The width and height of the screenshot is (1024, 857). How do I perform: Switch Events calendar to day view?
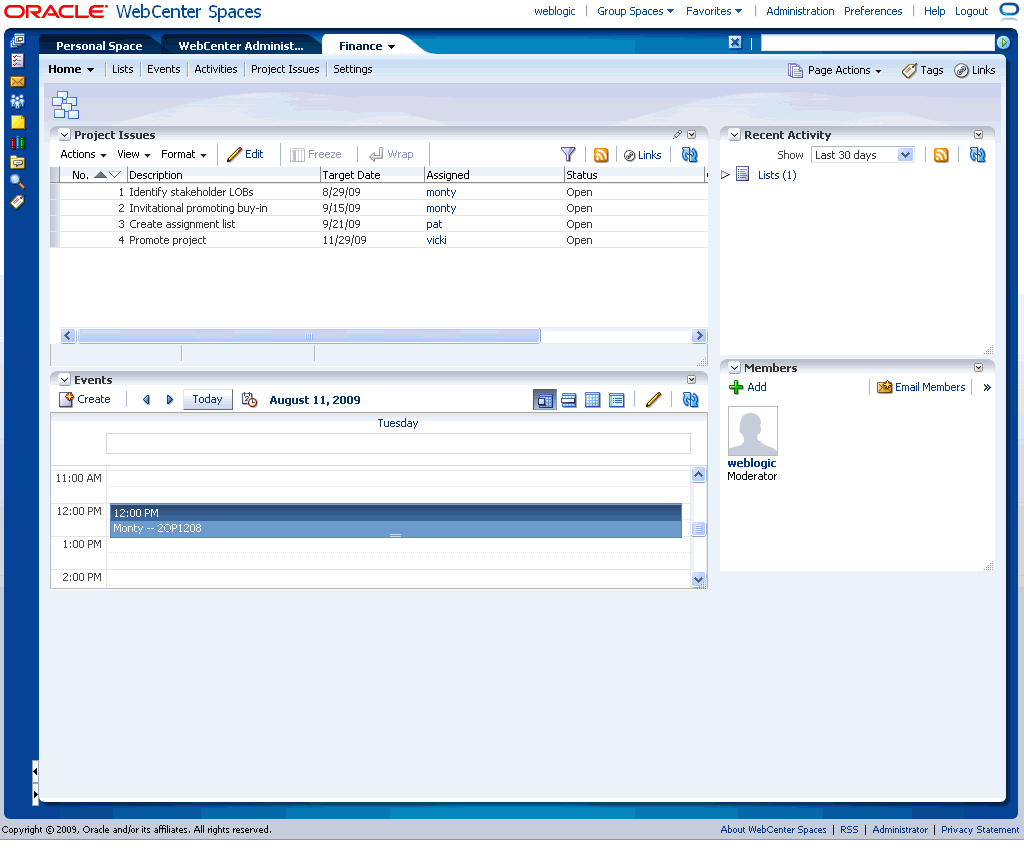coord(545,400)
